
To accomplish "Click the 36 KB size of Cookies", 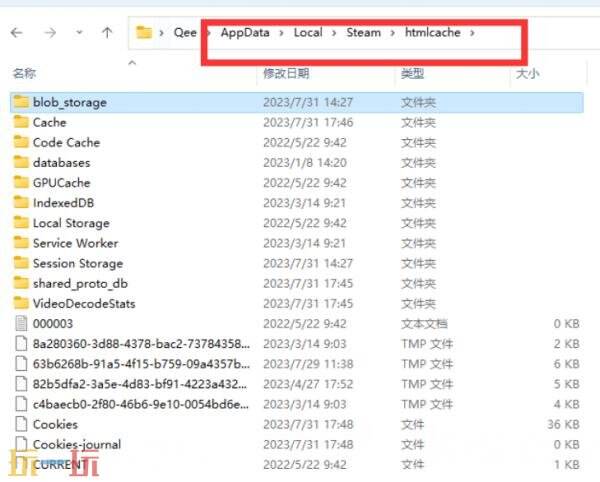I will [563, 424].
